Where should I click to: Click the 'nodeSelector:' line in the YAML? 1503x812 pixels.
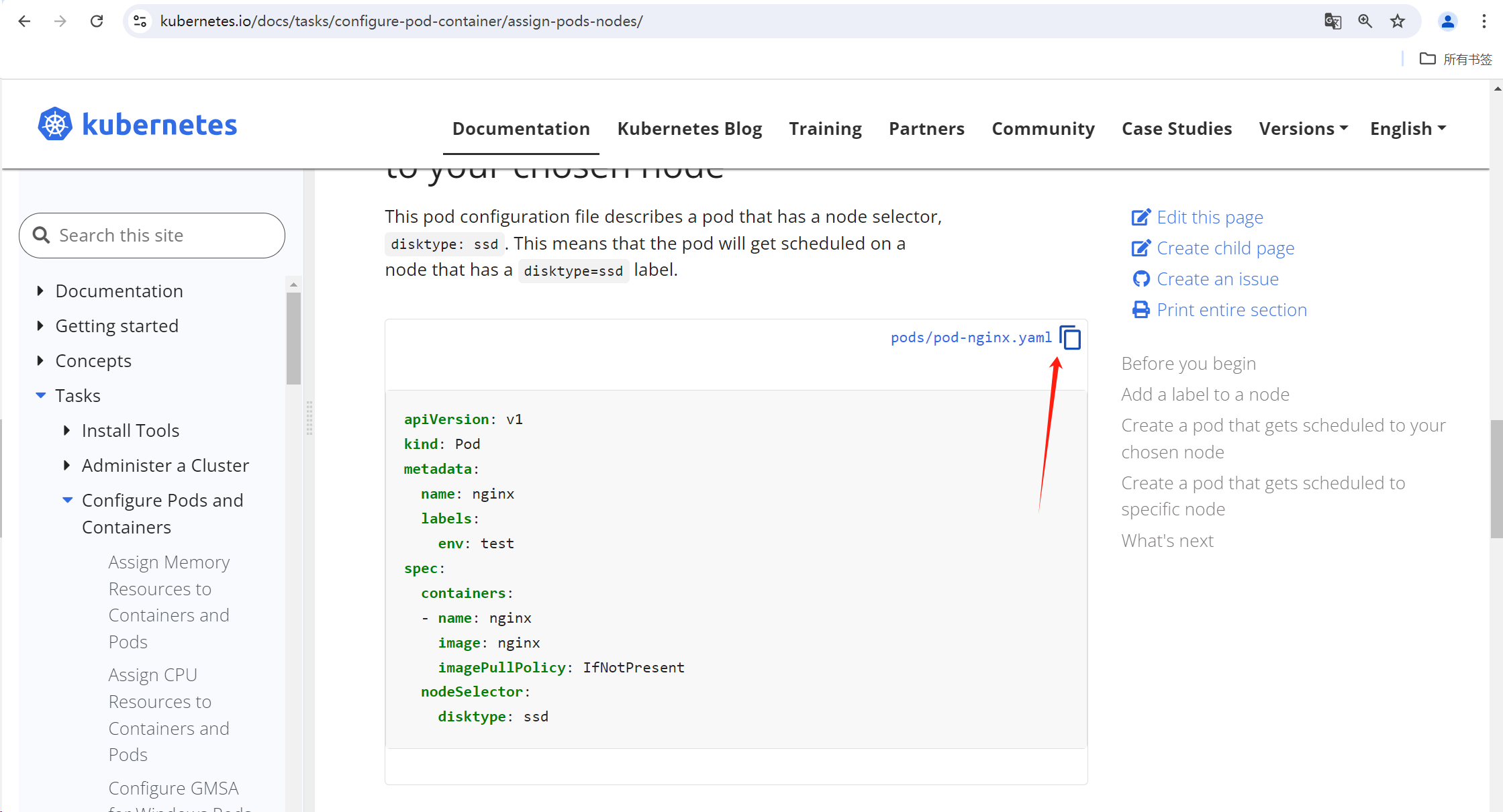pos(475,691)
